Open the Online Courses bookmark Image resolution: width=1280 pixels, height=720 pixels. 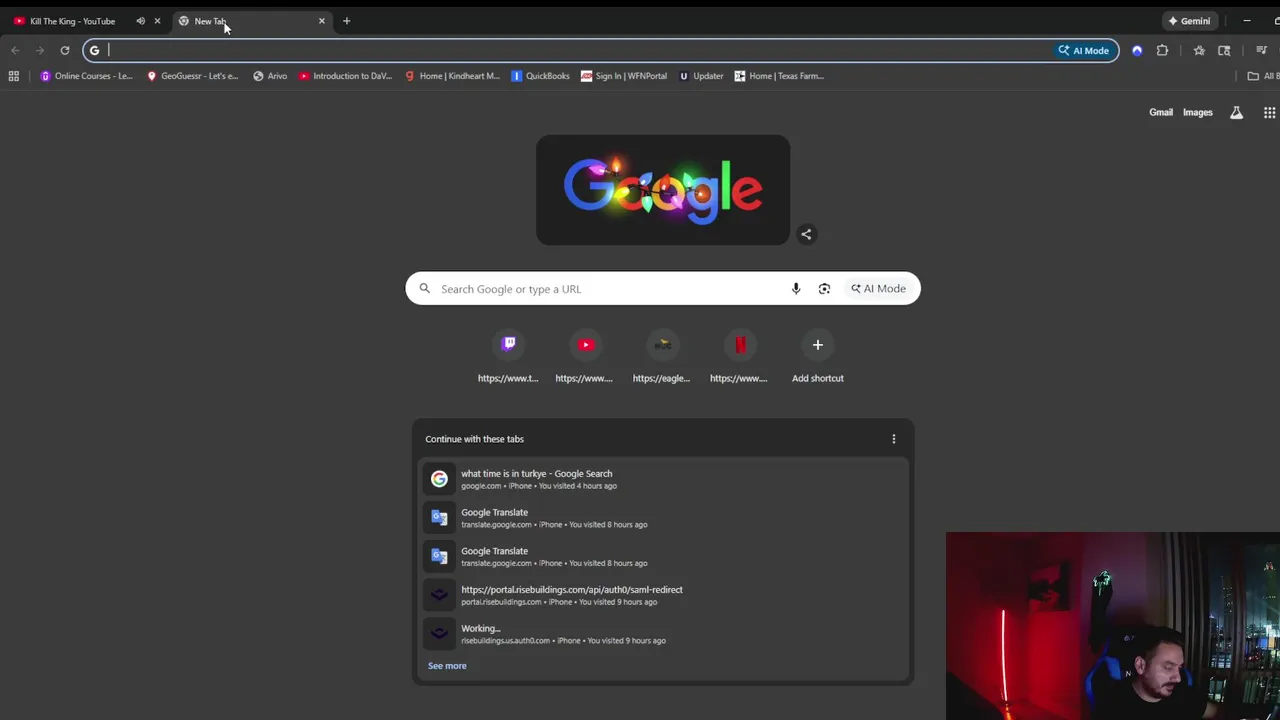click(86, 76)
